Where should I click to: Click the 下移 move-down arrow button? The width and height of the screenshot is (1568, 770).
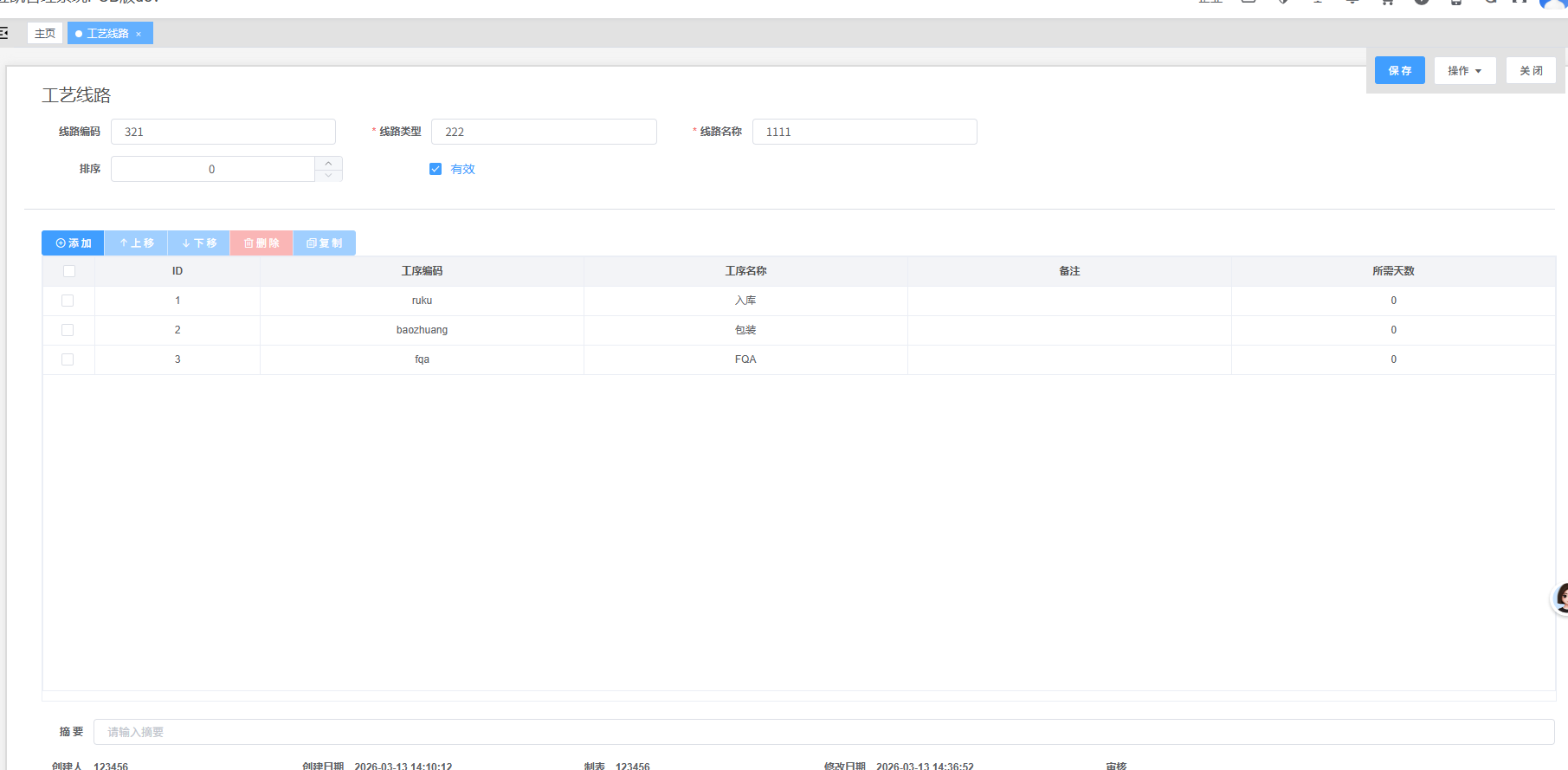[x=199, y=243]
